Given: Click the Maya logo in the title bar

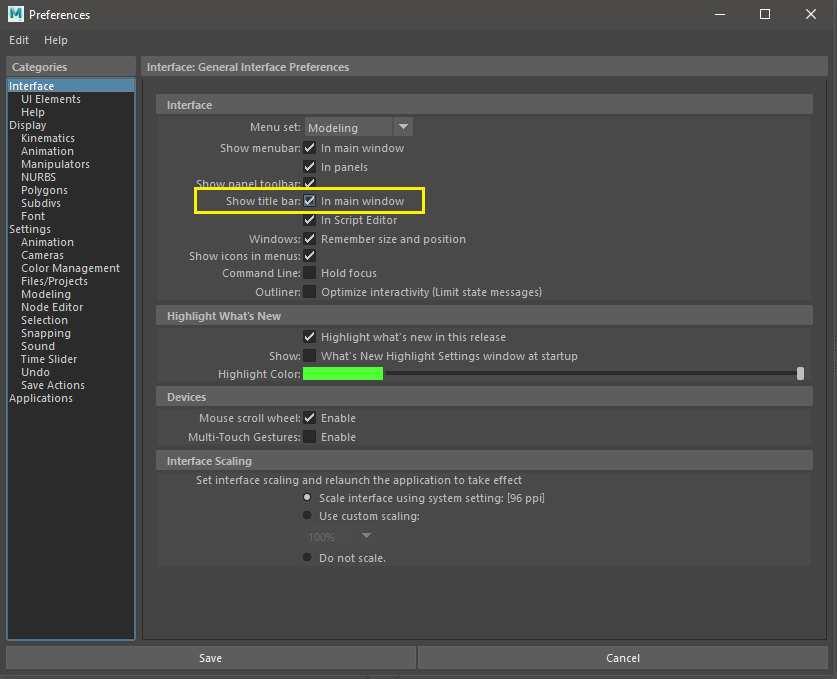Looking at the screenshot, I should [14, 14].
